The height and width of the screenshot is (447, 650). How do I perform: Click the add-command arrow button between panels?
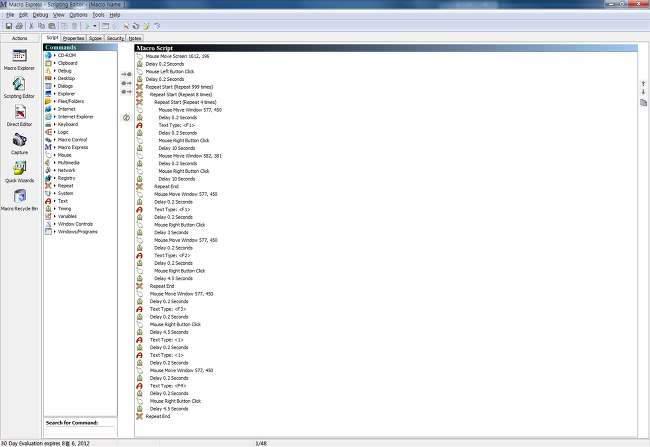(126, 74)
